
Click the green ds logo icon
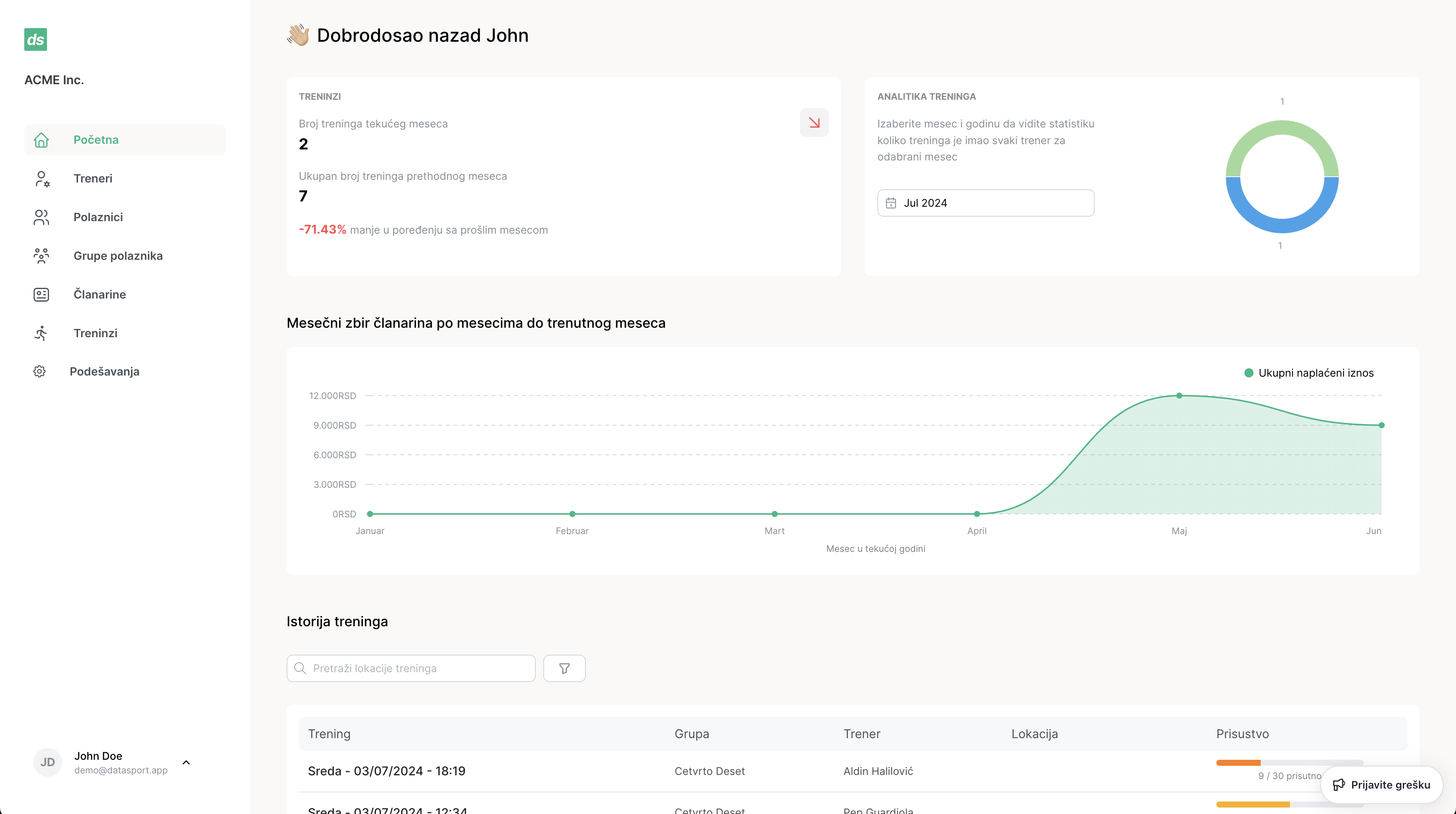tap(36, 39)
